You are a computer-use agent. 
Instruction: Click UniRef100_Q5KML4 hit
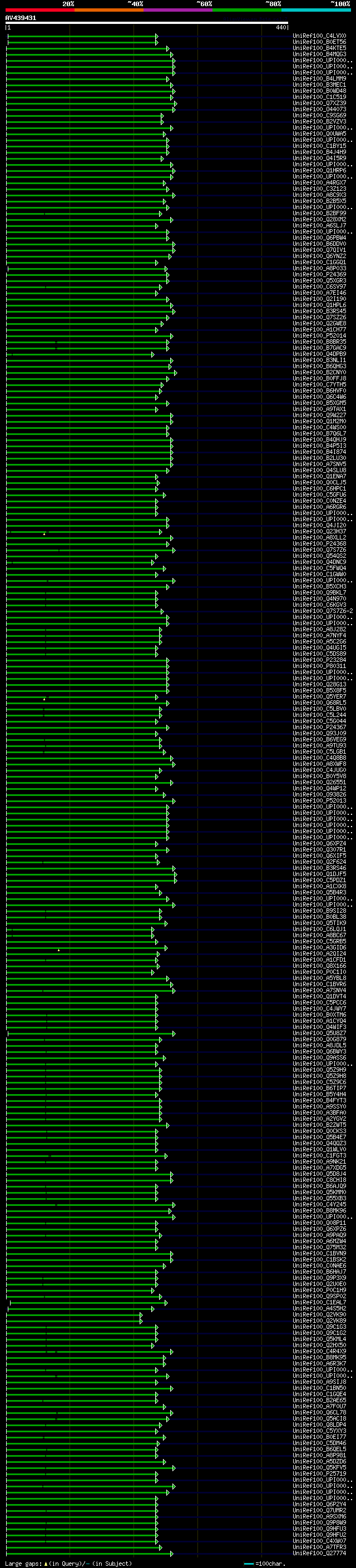[x=319, y=1339]
